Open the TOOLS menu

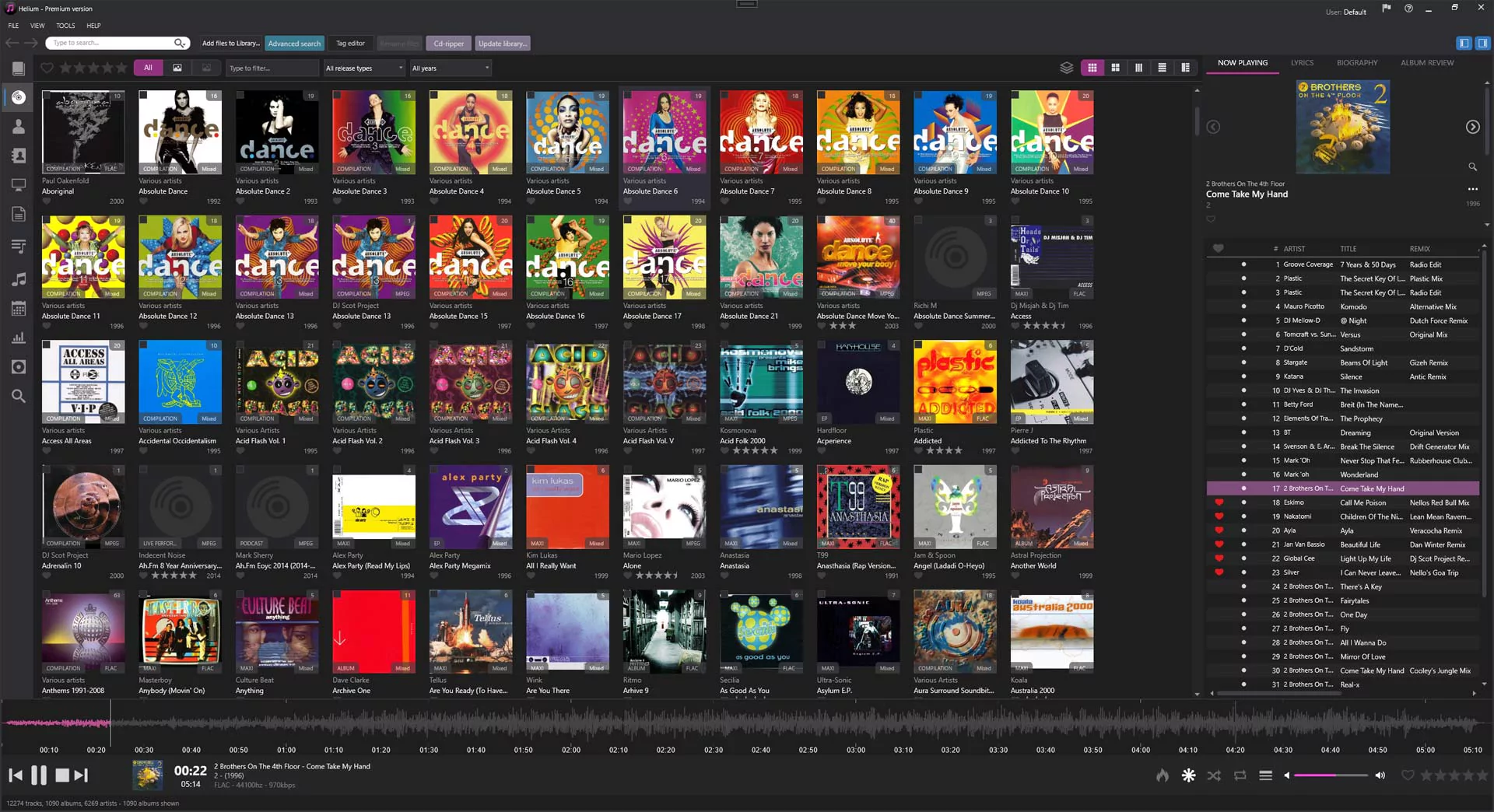point(65,26)
